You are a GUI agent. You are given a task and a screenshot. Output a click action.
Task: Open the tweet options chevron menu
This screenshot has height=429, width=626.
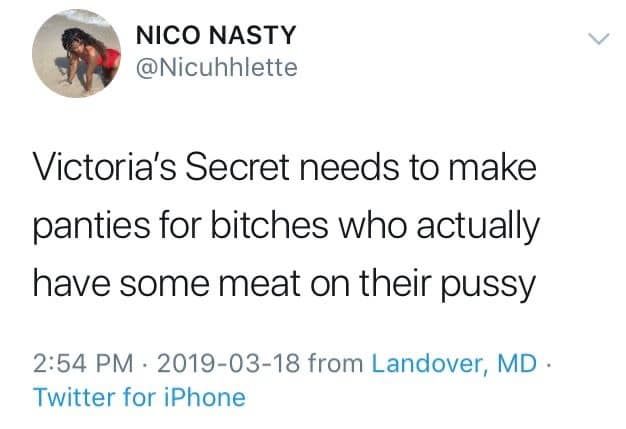pyautogui.click(x=597, y=40)
